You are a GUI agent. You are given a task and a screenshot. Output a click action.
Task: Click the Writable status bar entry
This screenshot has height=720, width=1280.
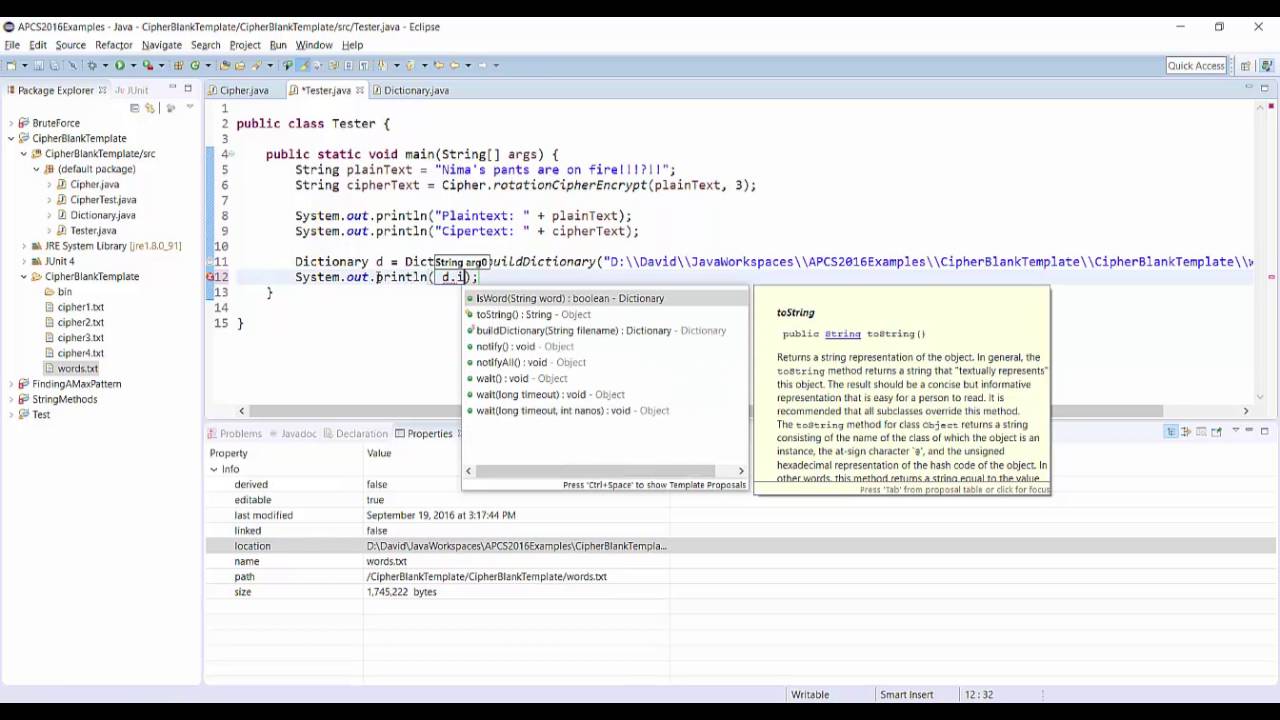pyautogui.click(x=810, y=695)
